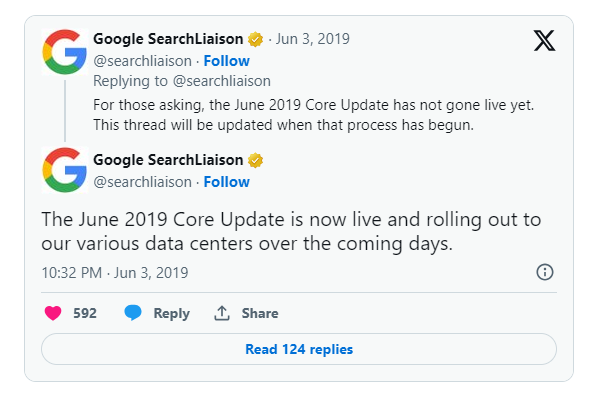The height and width of the screenshot is (401, 598).
Task: Open the X logo in tweet corner
Action: pyautogui.click(x=544, y=40)
